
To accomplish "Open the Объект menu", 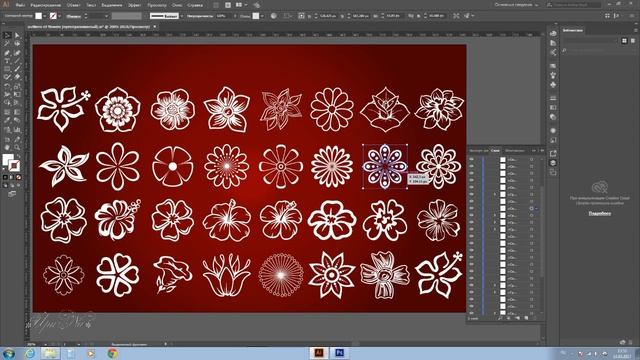I will point(73,5).
